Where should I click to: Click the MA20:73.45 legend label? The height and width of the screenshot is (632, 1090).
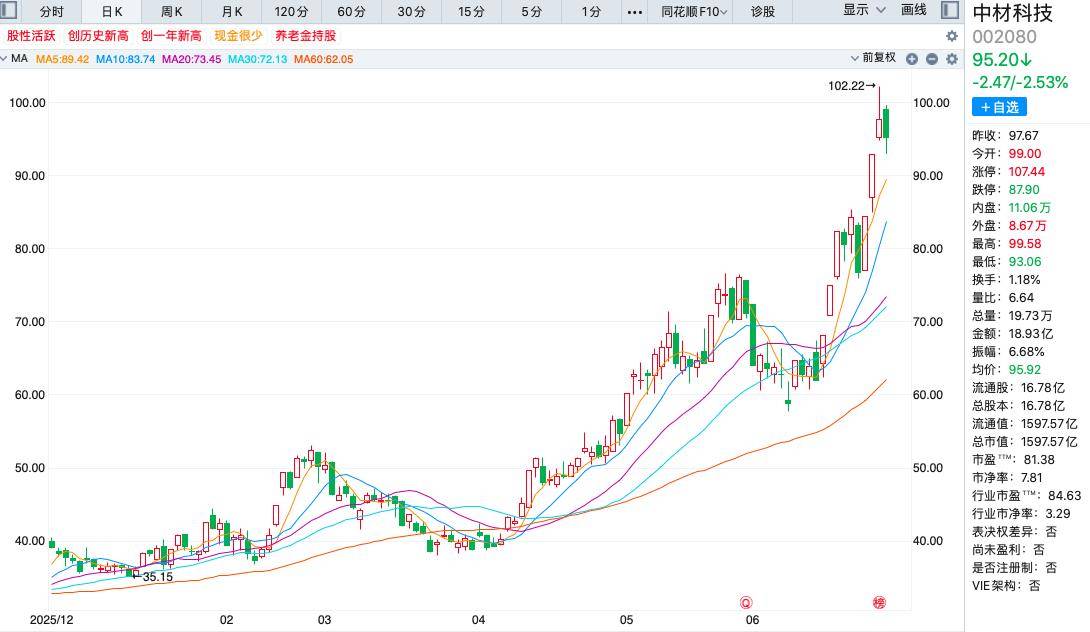[191, 59]
